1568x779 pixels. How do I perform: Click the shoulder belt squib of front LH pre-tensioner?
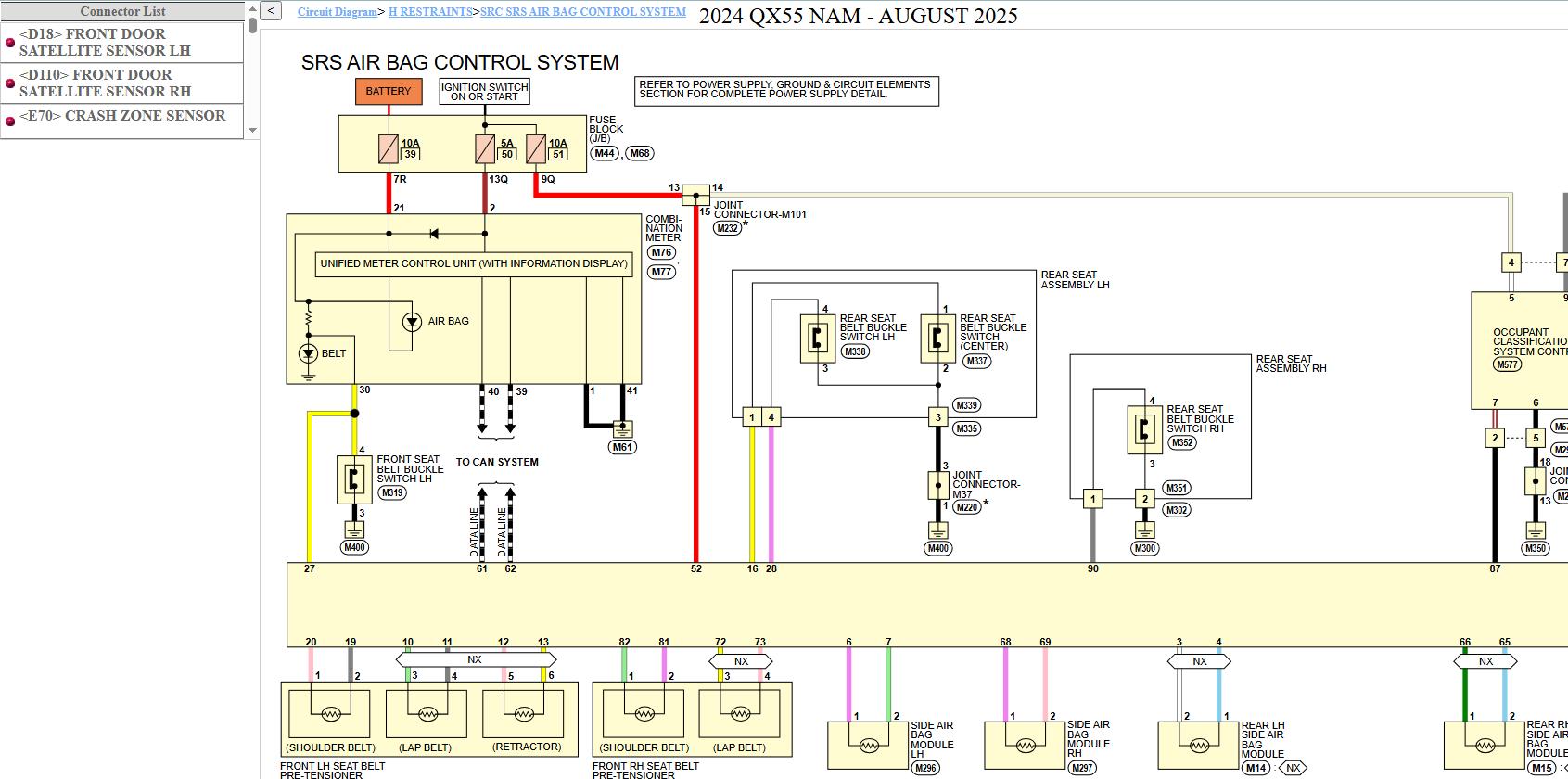point(331,715)
